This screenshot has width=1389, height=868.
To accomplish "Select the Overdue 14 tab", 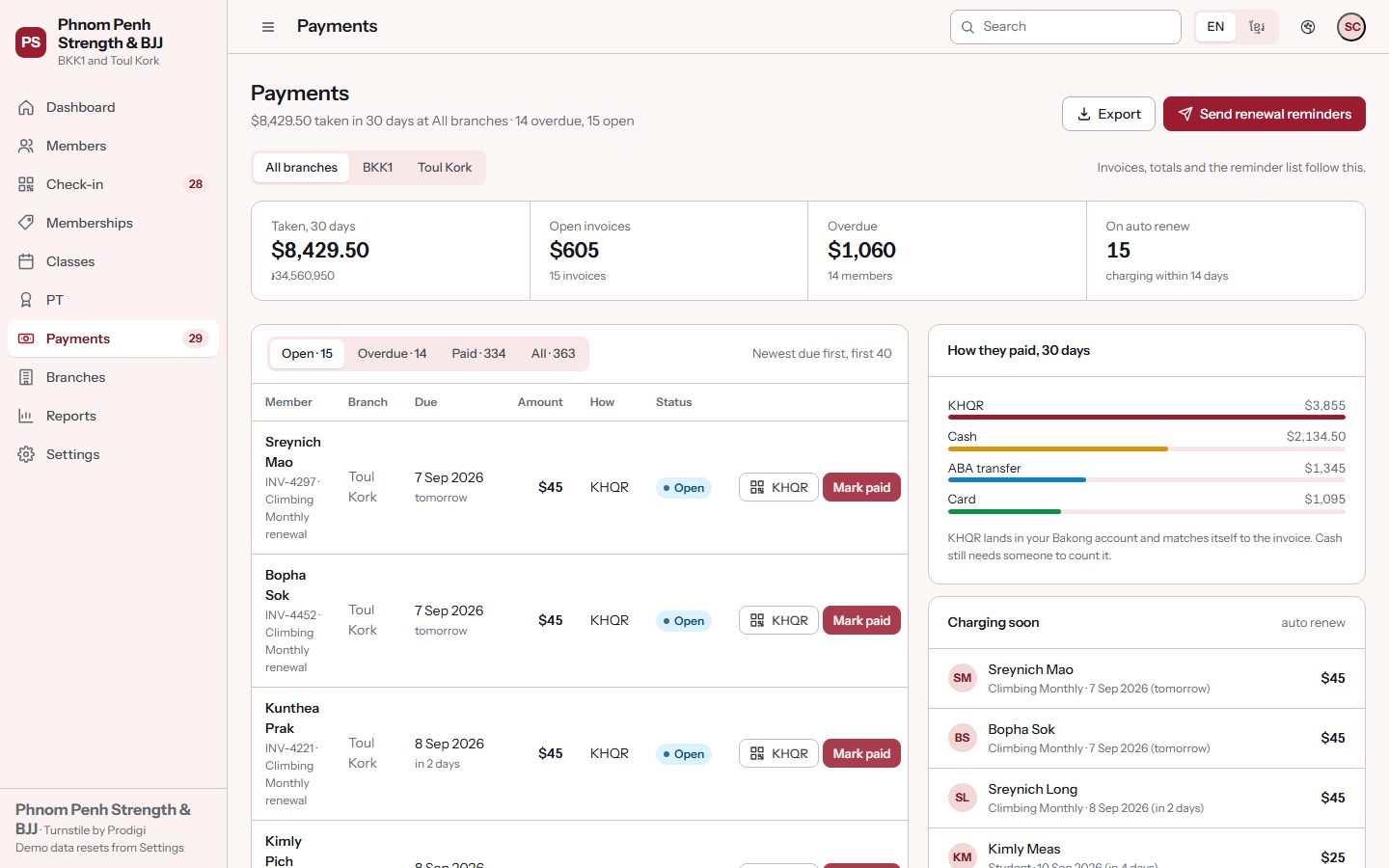I will point(392,354).
